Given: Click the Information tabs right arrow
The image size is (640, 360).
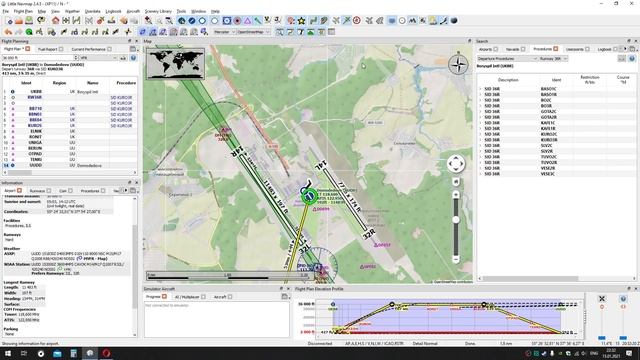Looking at the screenshot, I should (x=126, y=191).
